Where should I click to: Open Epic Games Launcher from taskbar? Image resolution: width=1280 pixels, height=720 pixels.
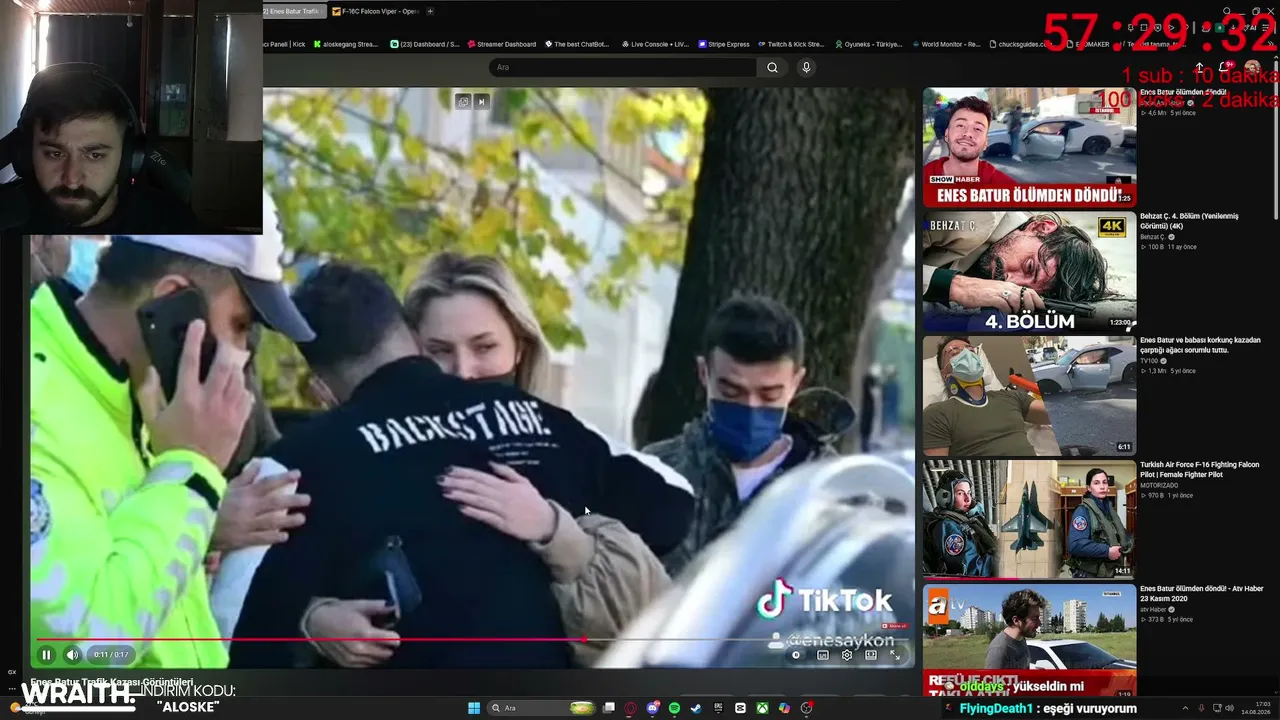click(718, 708)
